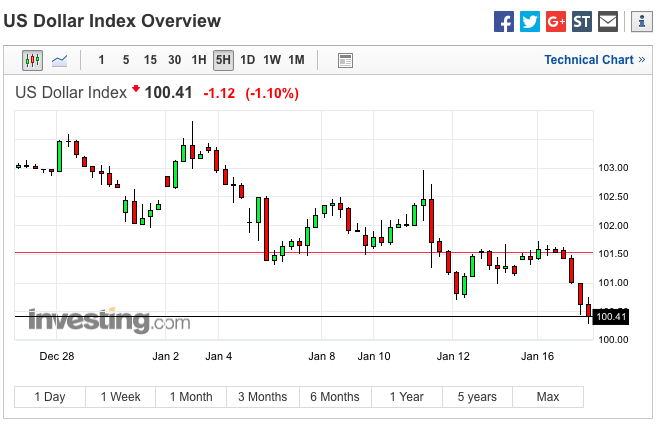The width and height of the screenshot is (661, 431).
Task: Switch to candlestick chart type
Action: tap(32, 60)
